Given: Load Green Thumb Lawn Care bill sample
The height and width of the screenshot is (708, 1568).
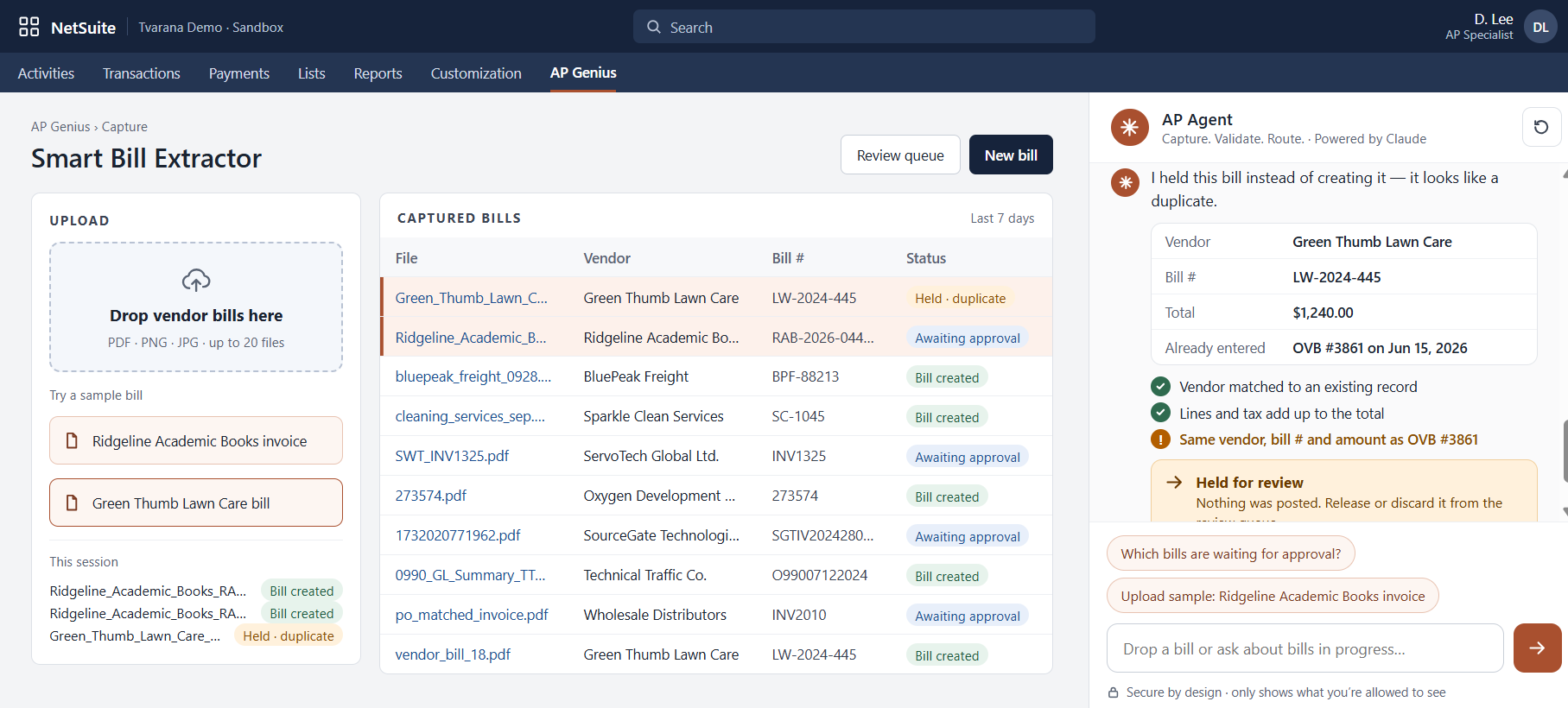Looking at the screenshot, I should click(196, 503).
